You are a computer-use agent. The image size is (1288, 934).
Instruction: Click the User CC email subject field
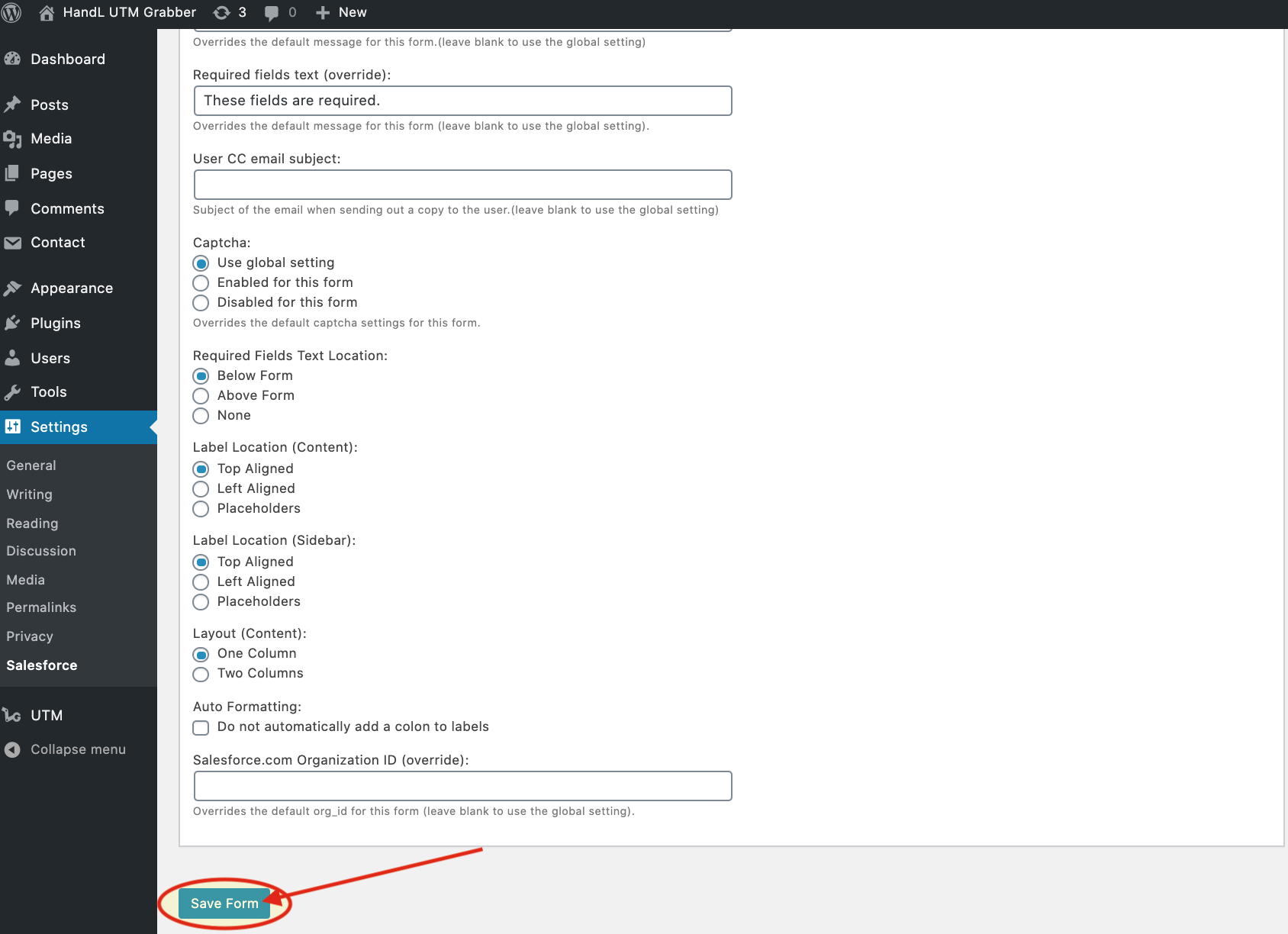click(x=462, y=185)
